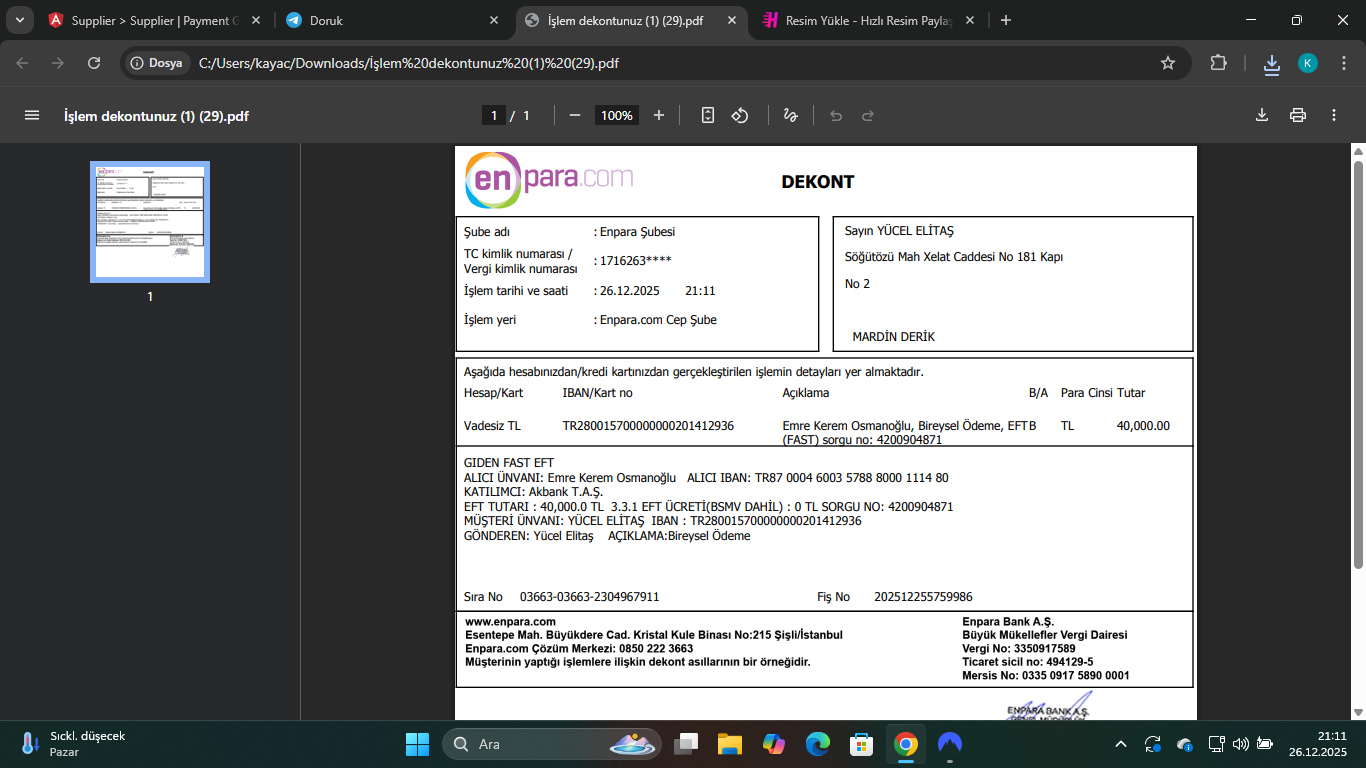Screen dimensions: 1366x768
Task: Close the İşlem dekontunuz PDF tab
Action: coord(734,20)
